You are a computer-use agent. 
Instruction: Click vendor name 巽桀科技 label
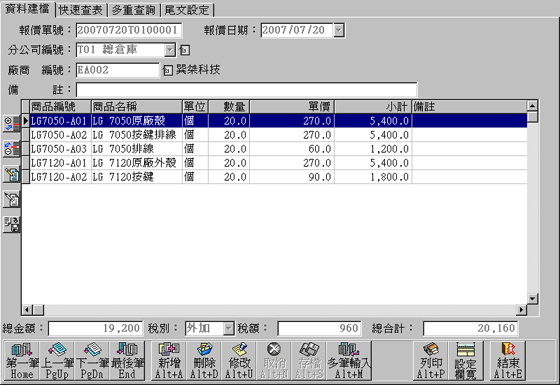[x=198, y=69]
